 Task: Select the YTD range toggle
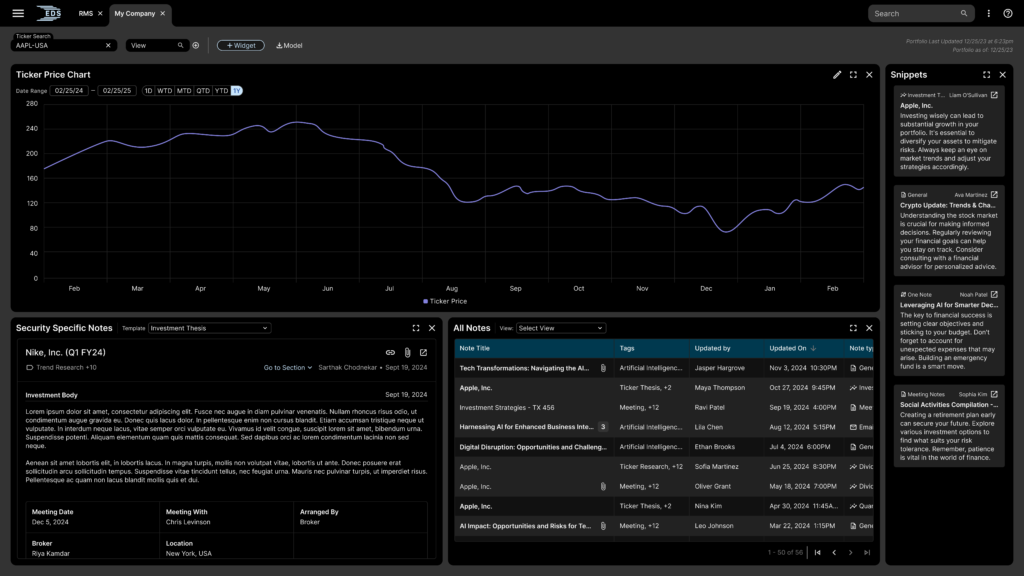tap(221, 91)
